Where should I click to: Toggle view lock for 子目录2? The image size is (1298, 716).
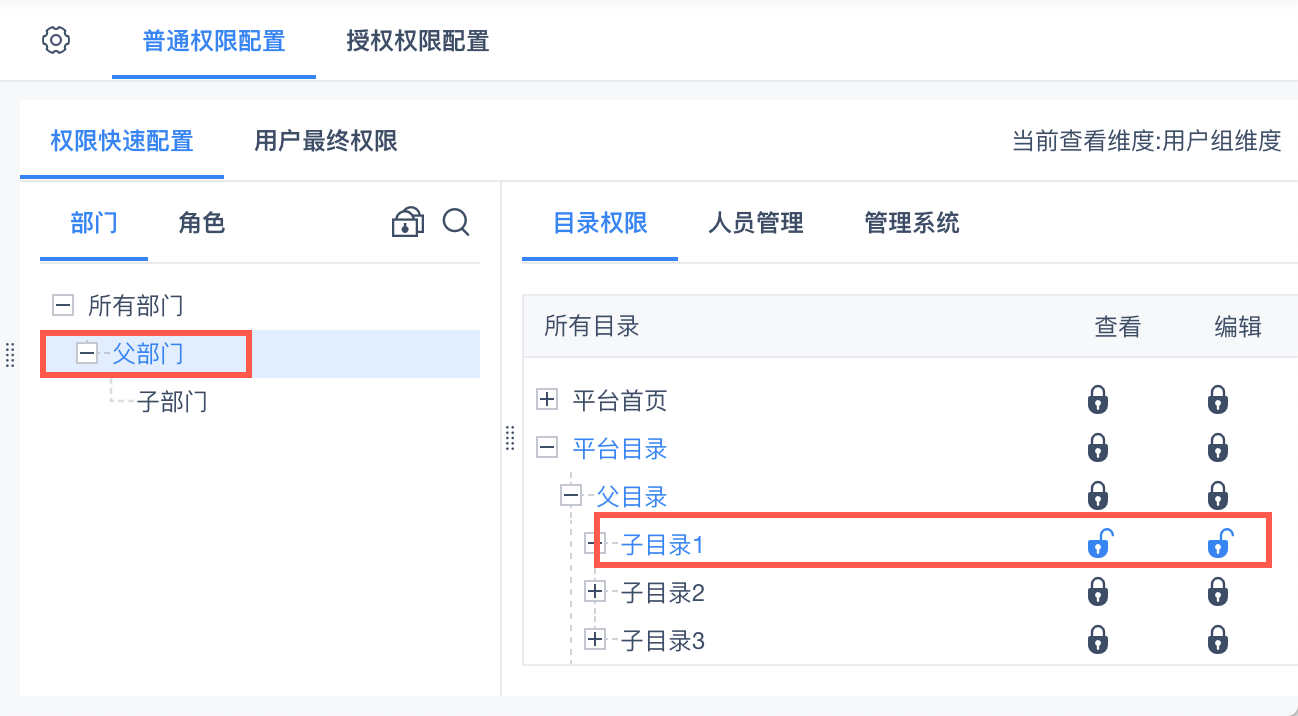tap(1098, 593)
